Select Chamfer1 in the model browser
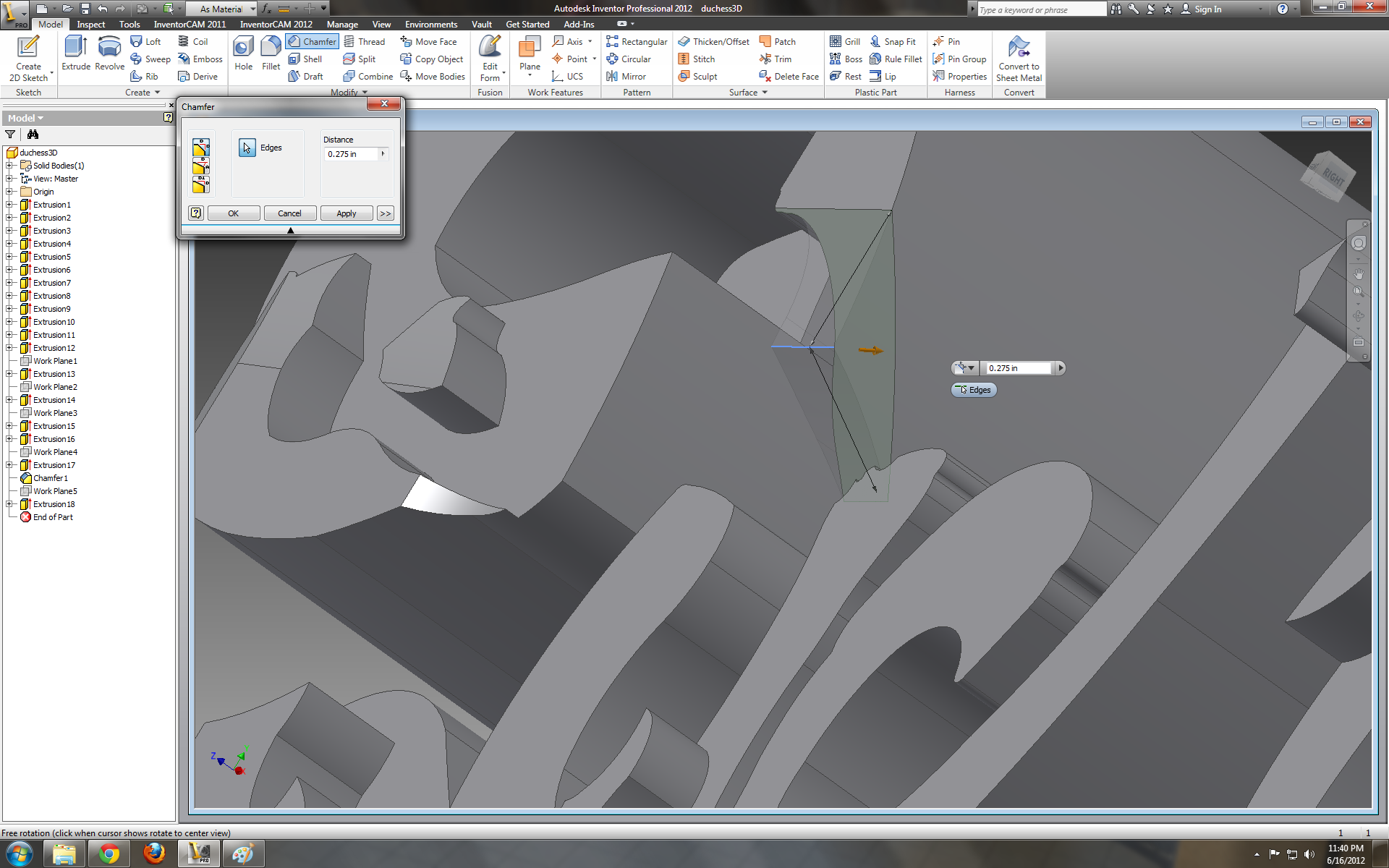The width and height of the screenshot is (1389, 868). click(x=51, y=478)
